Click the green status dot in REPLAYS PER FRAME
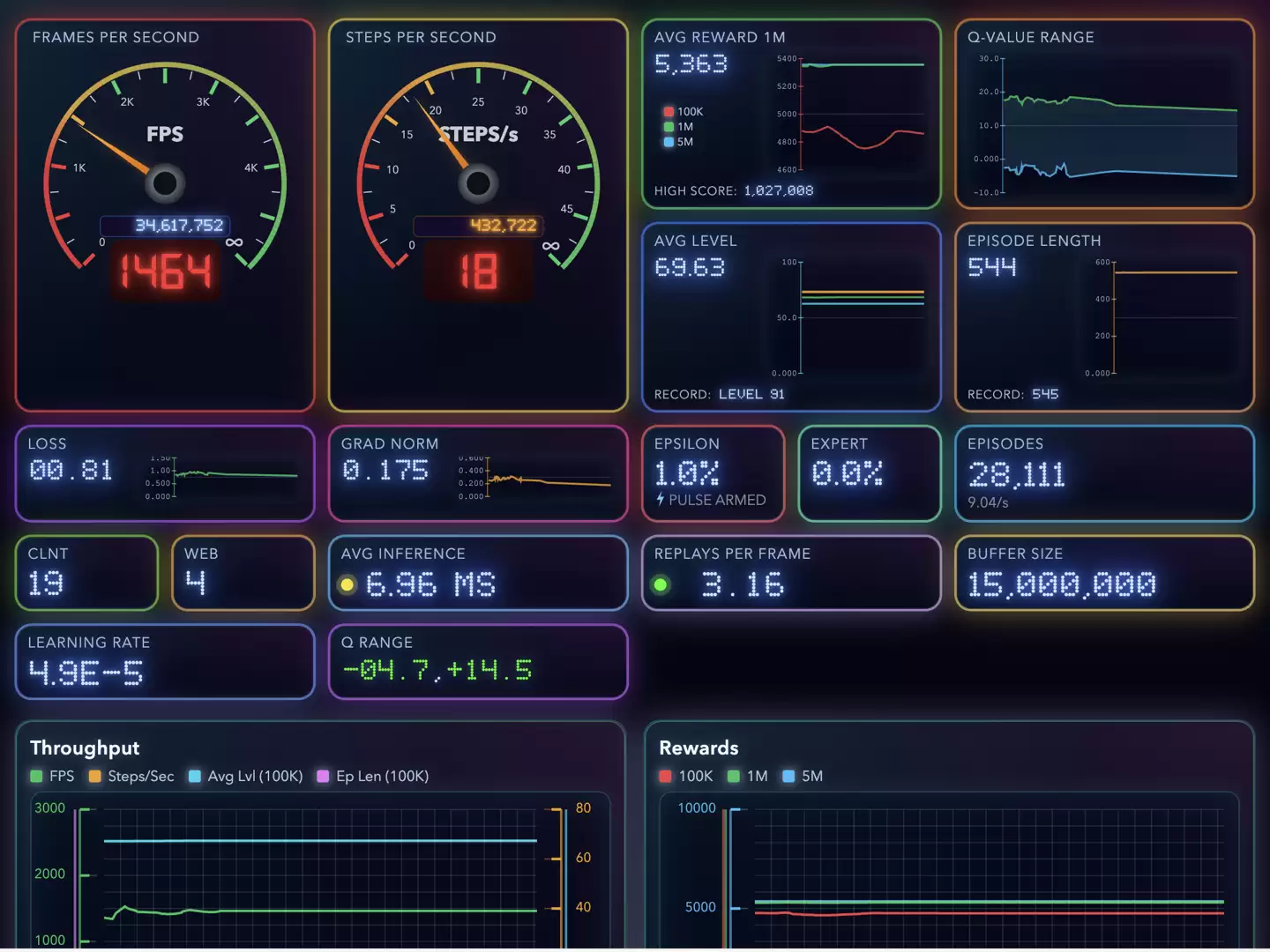 [661, 584]
